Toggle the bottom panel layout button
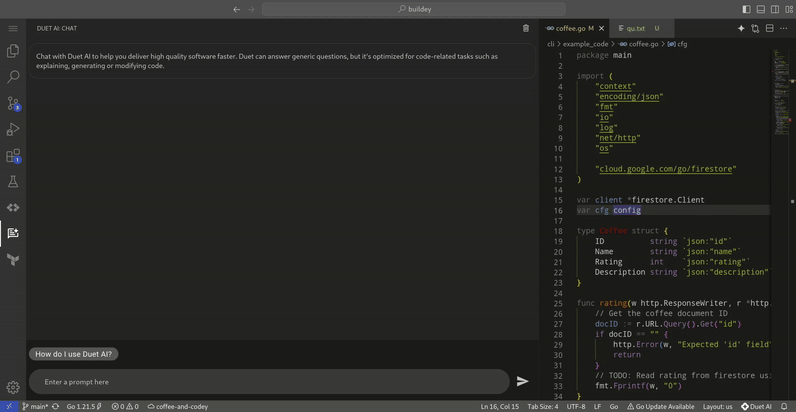 coord(760,9)
